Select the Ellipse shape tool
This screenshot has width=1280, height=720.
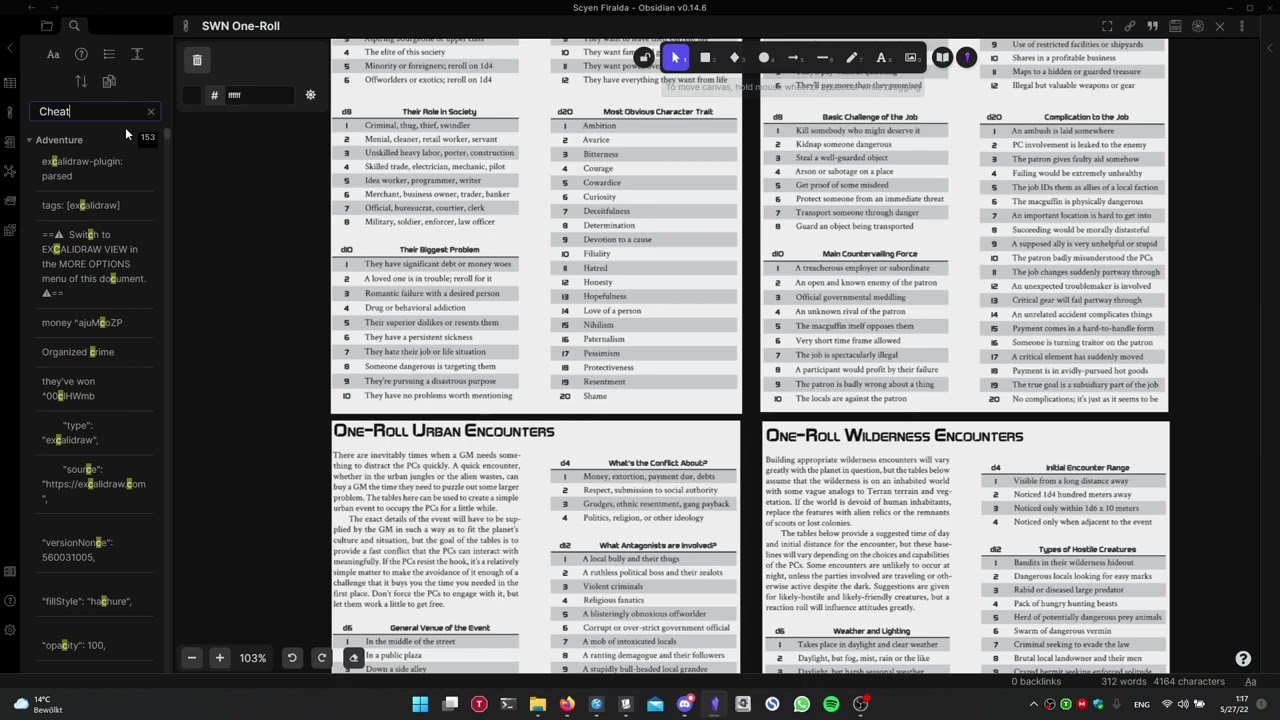pyautogui.click(x=764, y=58)
